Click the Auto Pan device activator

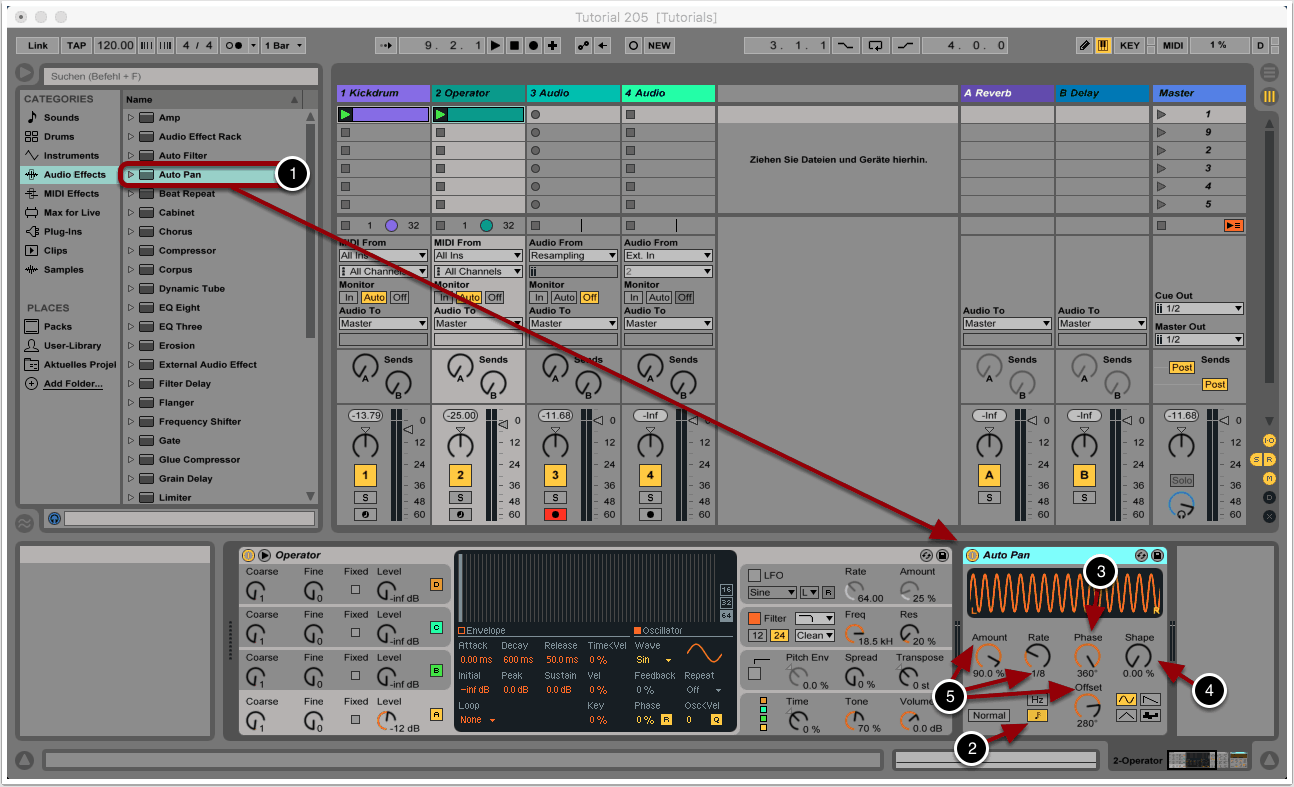pos(972,555)
